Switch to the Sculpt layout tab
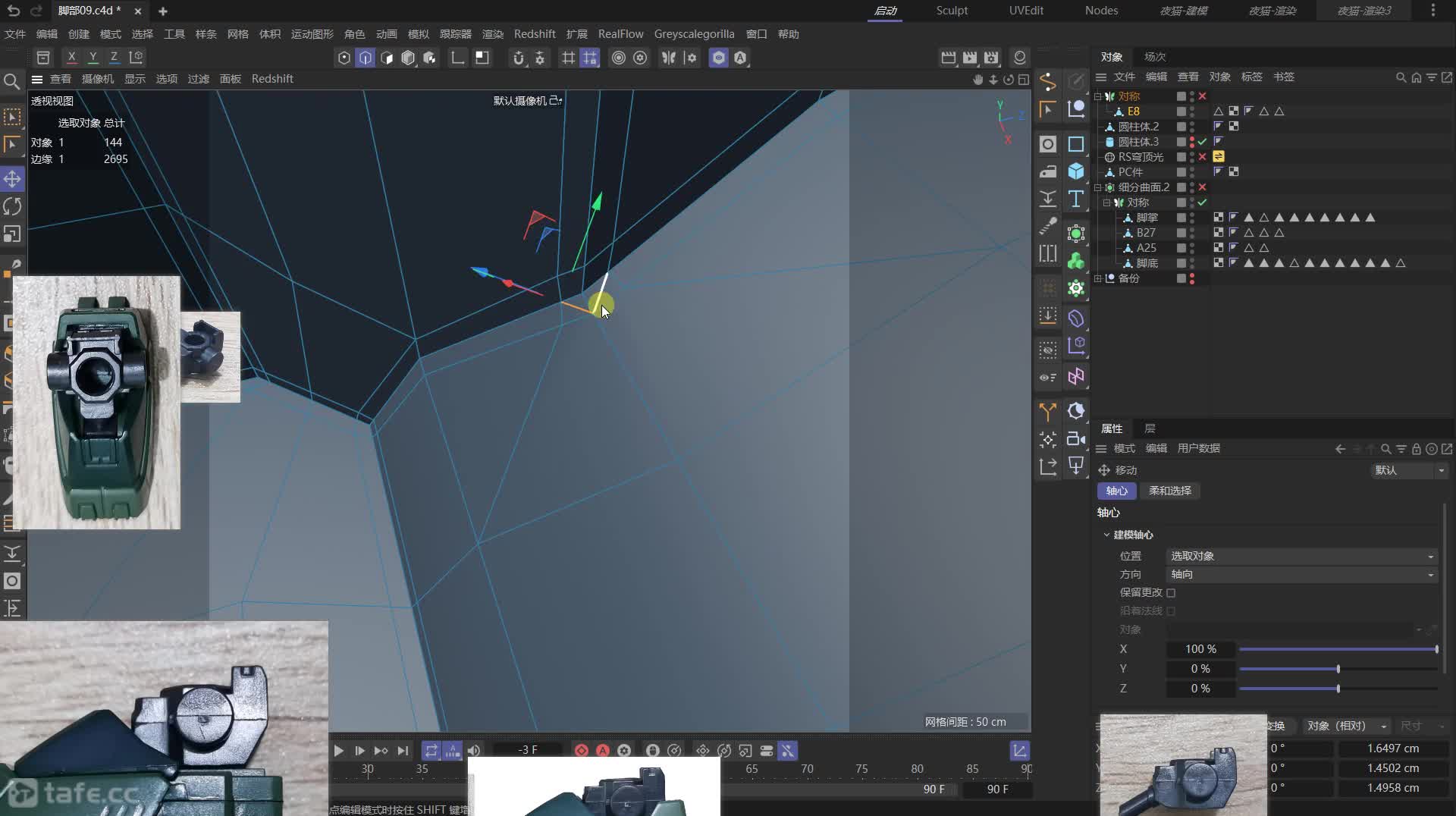The height and width of the screenshot is (816, 1456). [x=952, y=11]
